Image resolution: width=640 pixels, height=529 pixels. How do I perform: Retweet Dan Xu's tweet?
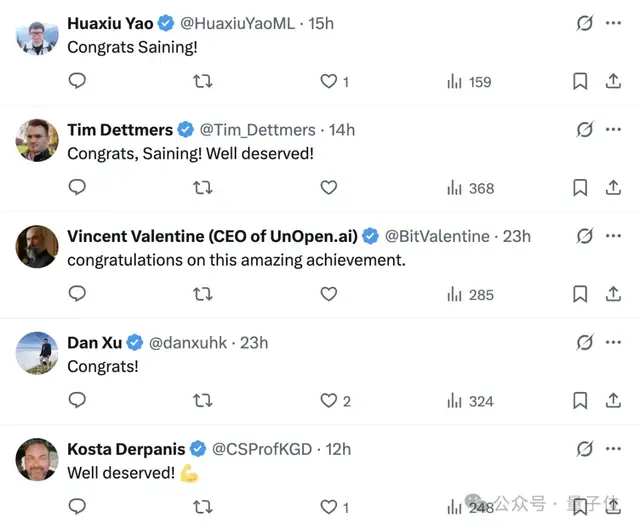coord(202,401)
